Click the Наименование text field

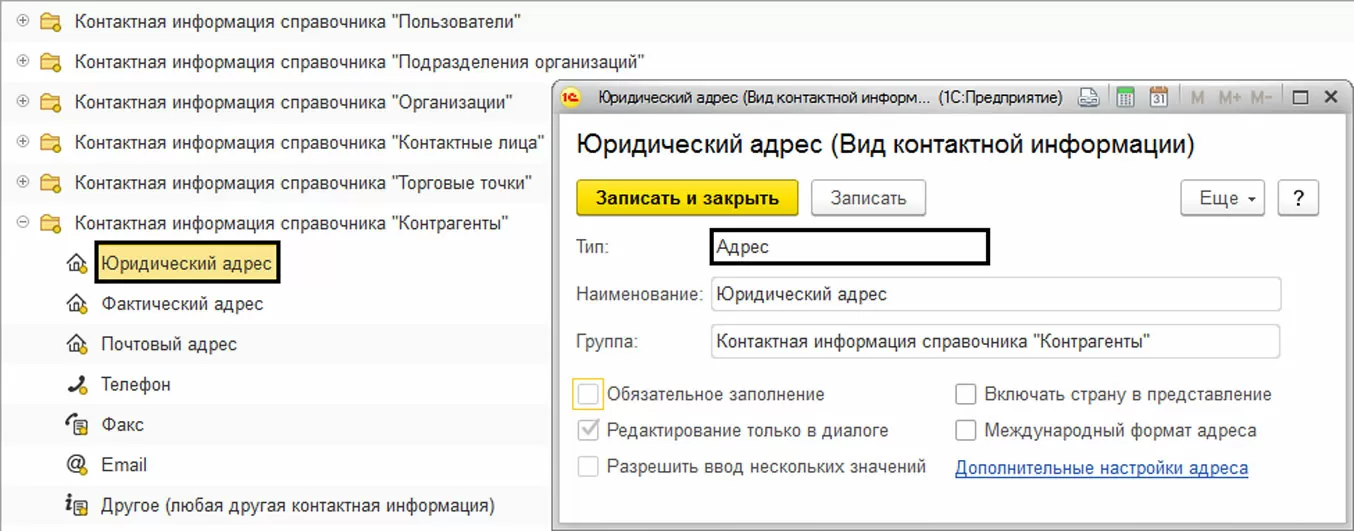click(x=995, y=295)
